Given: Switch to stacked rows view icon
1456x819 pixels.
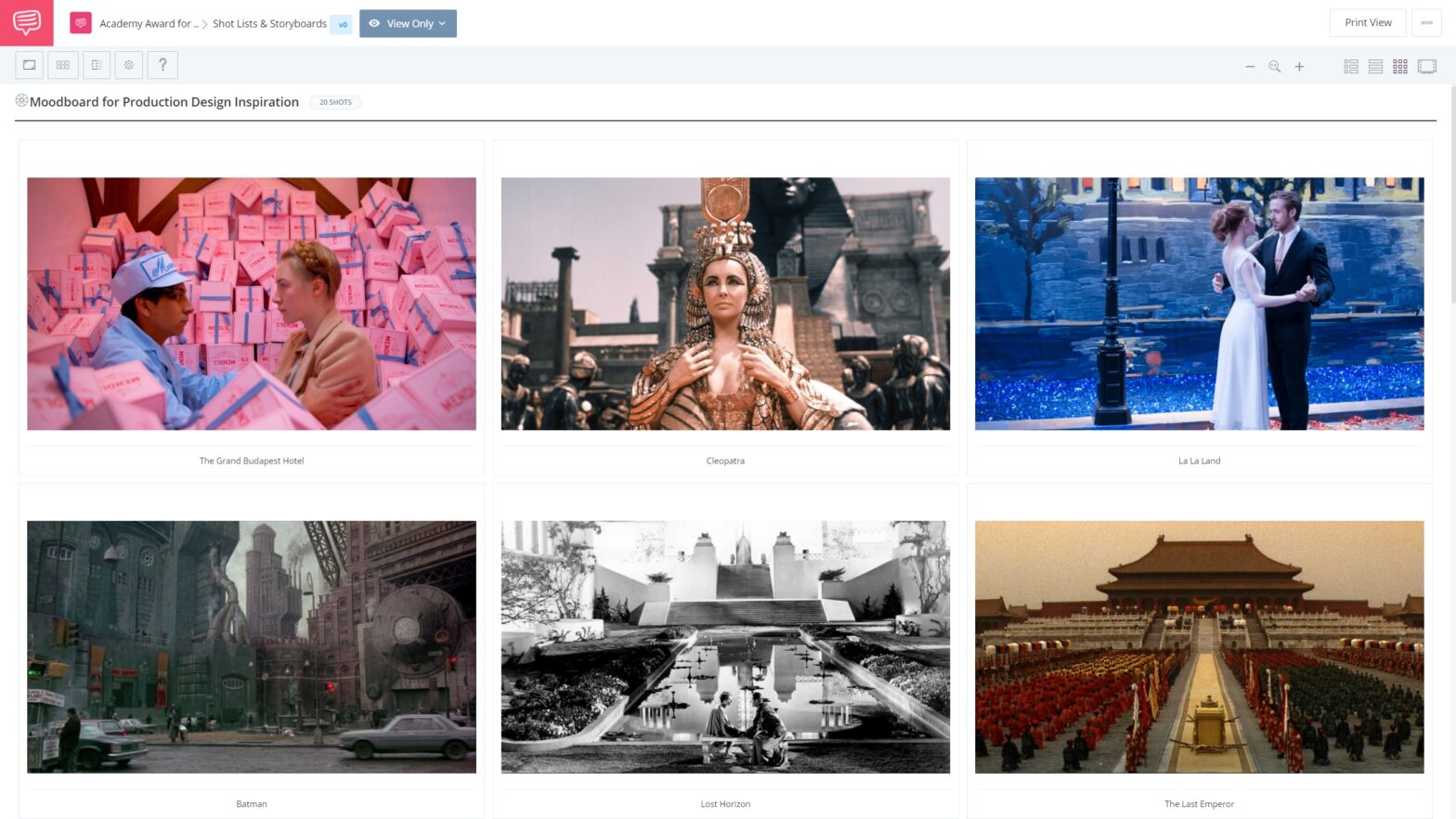Looking at the screenshot, I should 1375,67.
